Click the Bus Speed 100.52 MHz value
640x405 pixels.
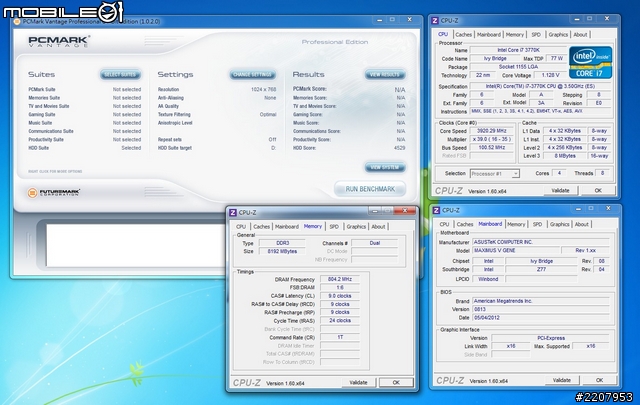[x=492, y=147]
